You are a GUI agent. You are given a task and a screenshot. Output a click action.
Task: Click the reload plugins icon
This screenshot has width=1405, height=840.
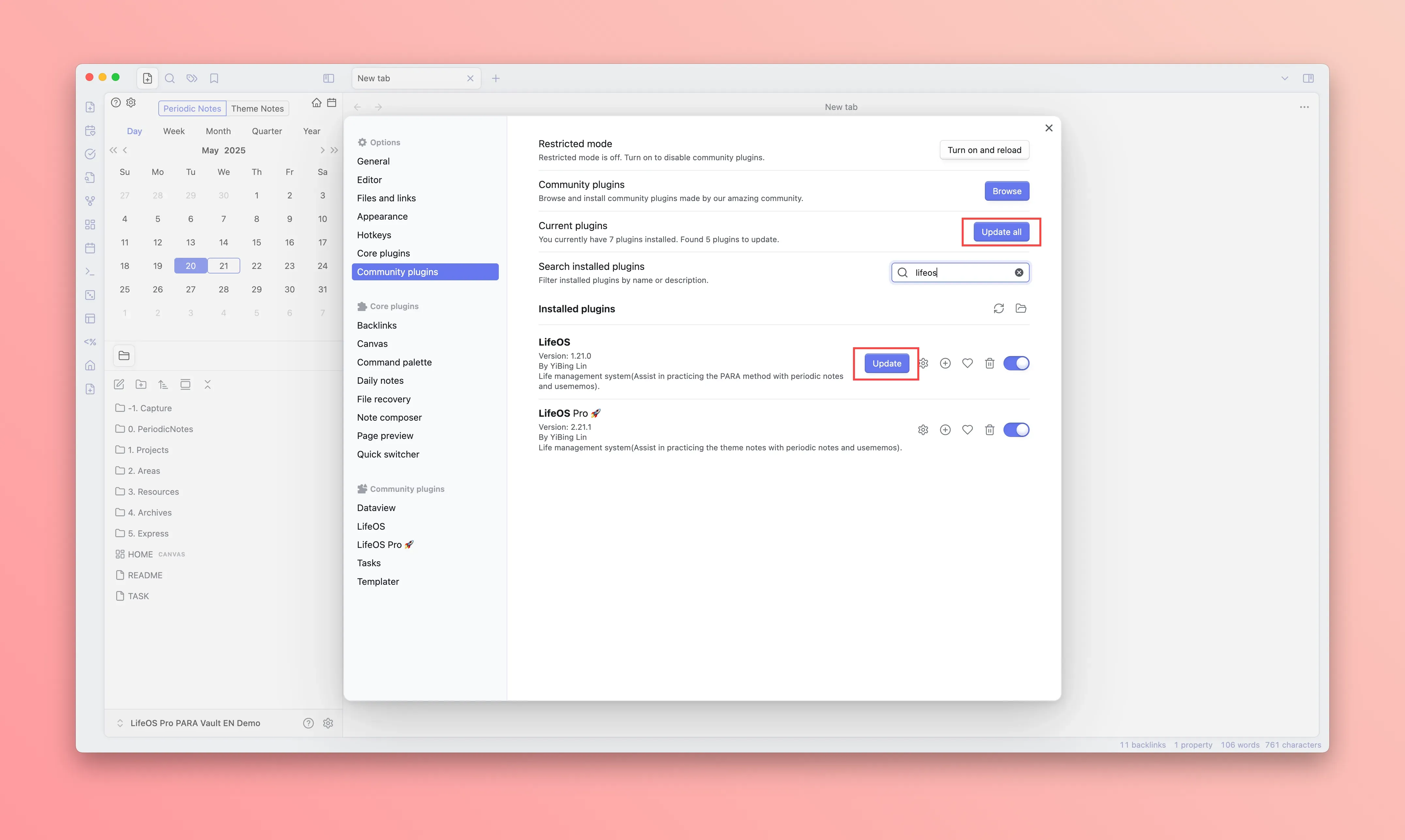[999, 308]
